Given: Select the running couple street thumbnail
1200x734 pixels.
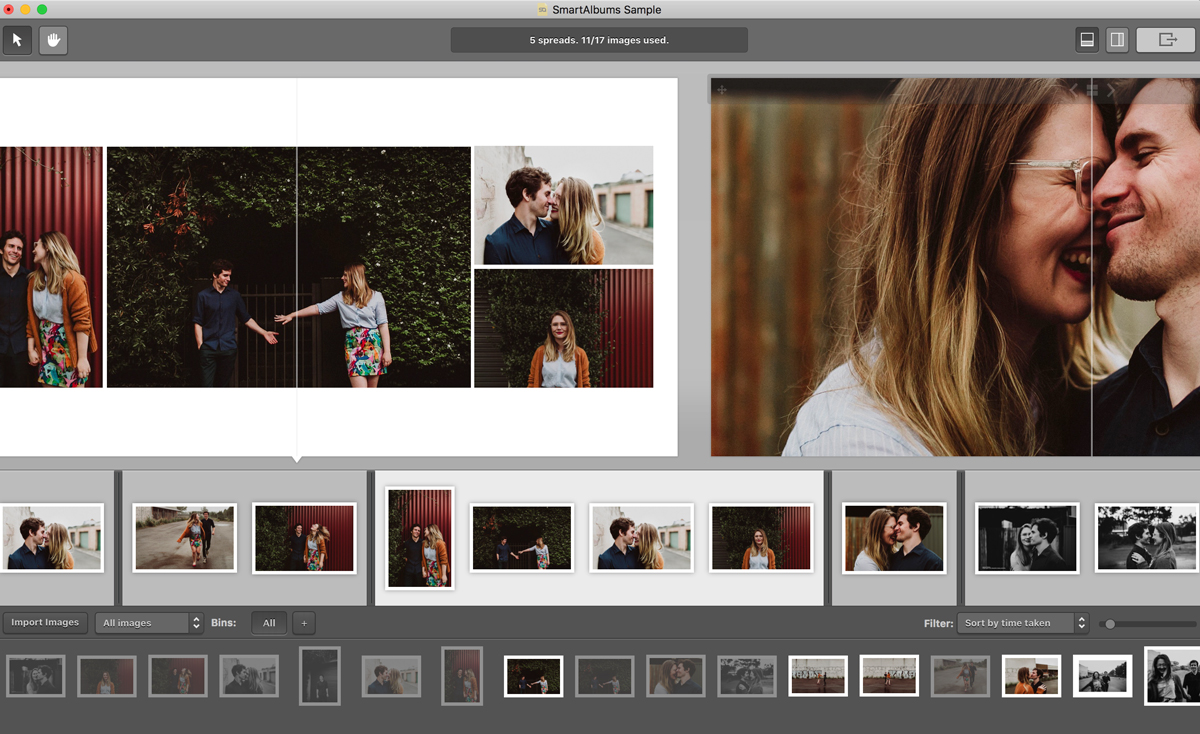Looking at the screenshot, I should coord(185,538).
